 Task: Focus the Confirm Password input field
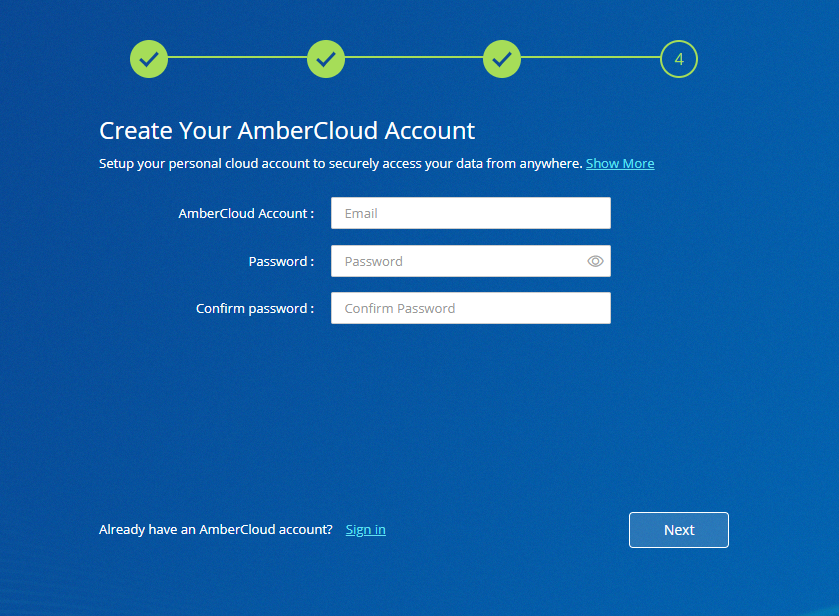pos(471,308)
